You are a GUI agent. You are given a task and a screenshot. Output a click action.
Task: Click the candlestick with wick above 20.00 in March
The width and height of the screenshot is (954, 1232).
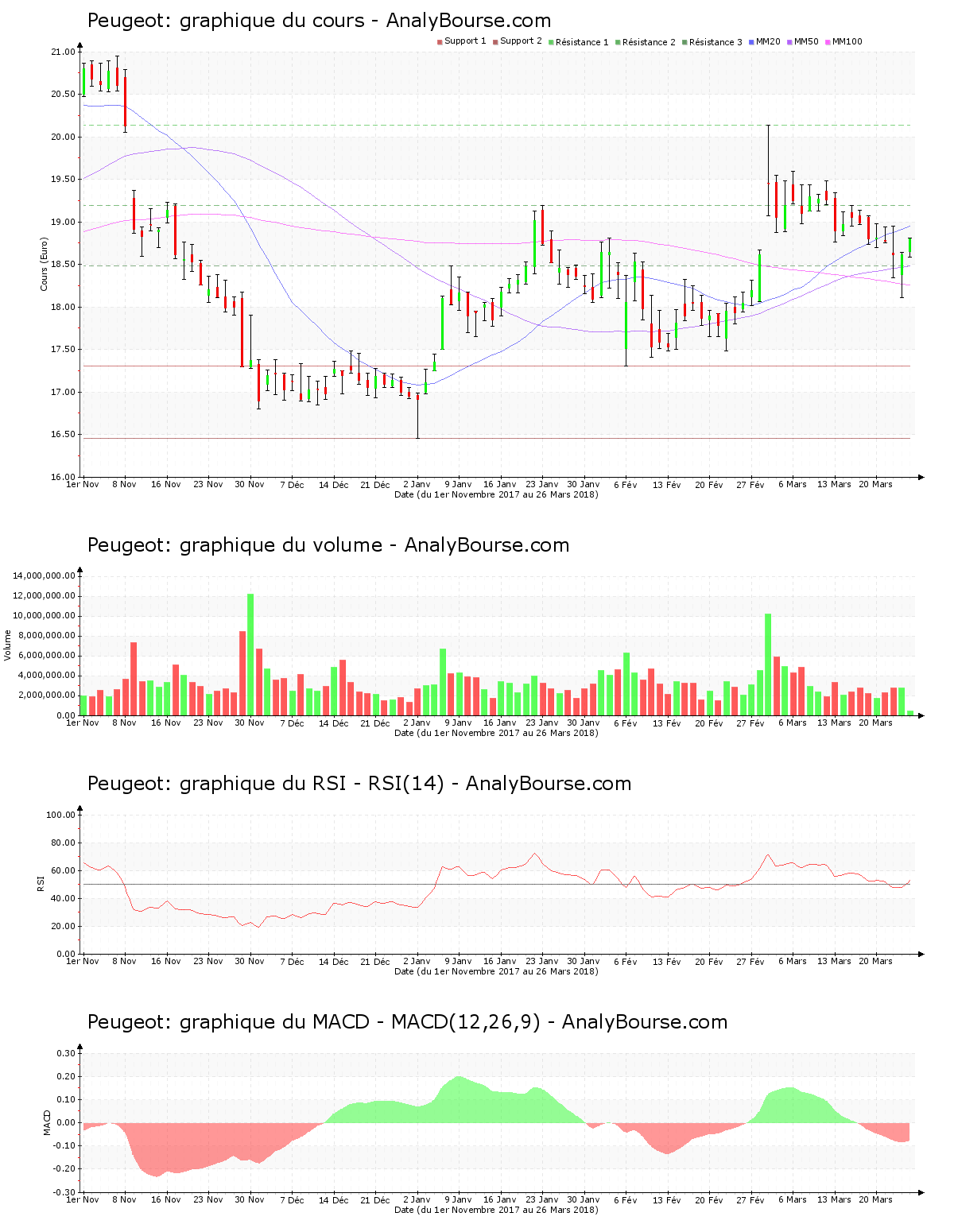coord(768,171)
